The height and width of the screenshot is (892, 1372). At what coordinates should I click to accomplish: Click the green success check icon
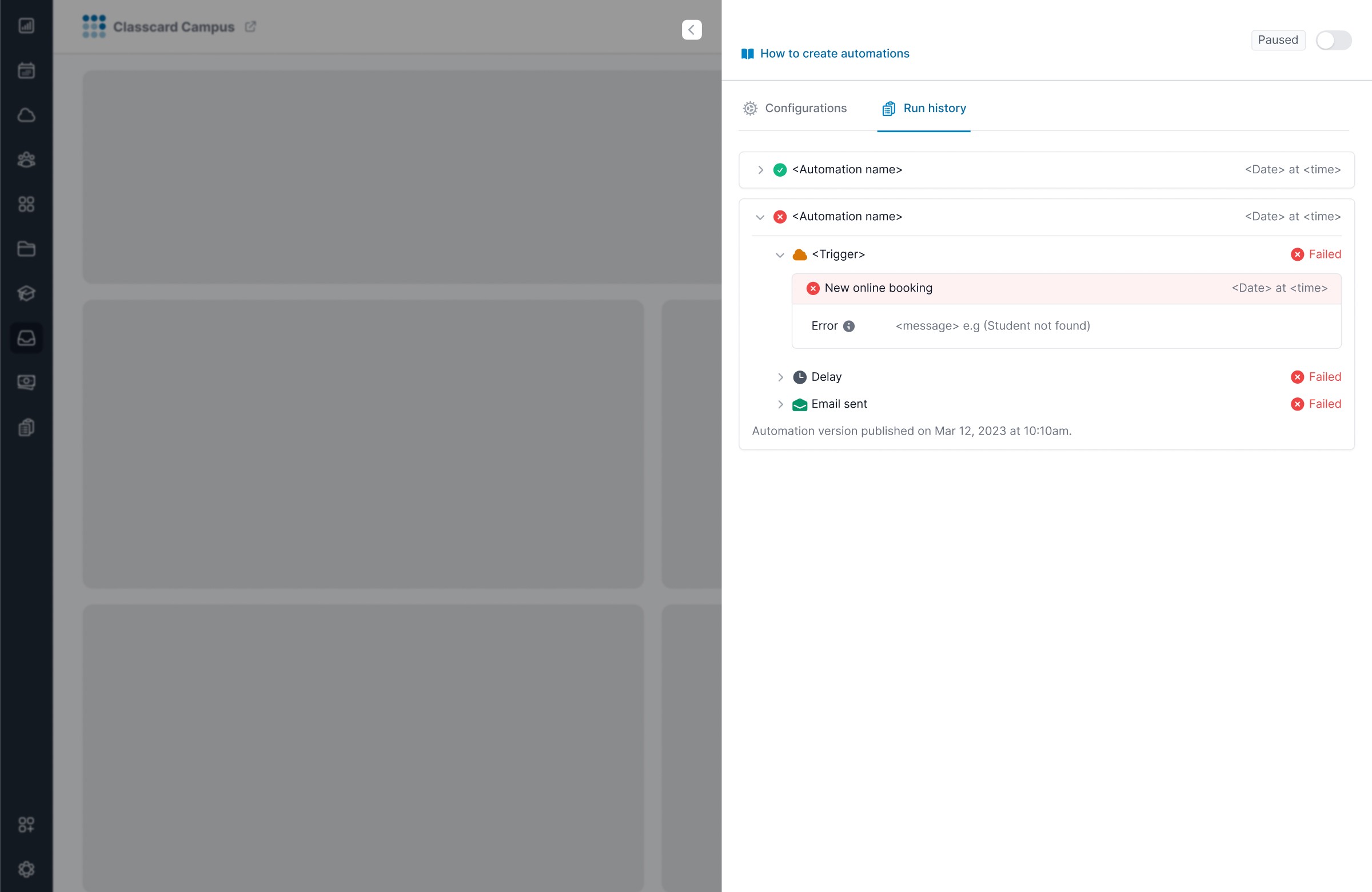tap(780, 169)
